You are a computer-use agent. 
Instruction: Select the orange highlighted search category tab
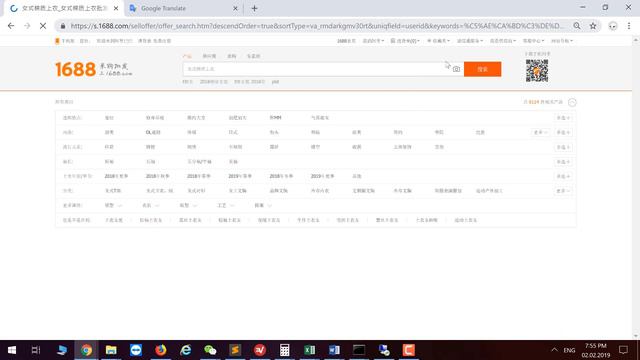[x=187, y=56]
